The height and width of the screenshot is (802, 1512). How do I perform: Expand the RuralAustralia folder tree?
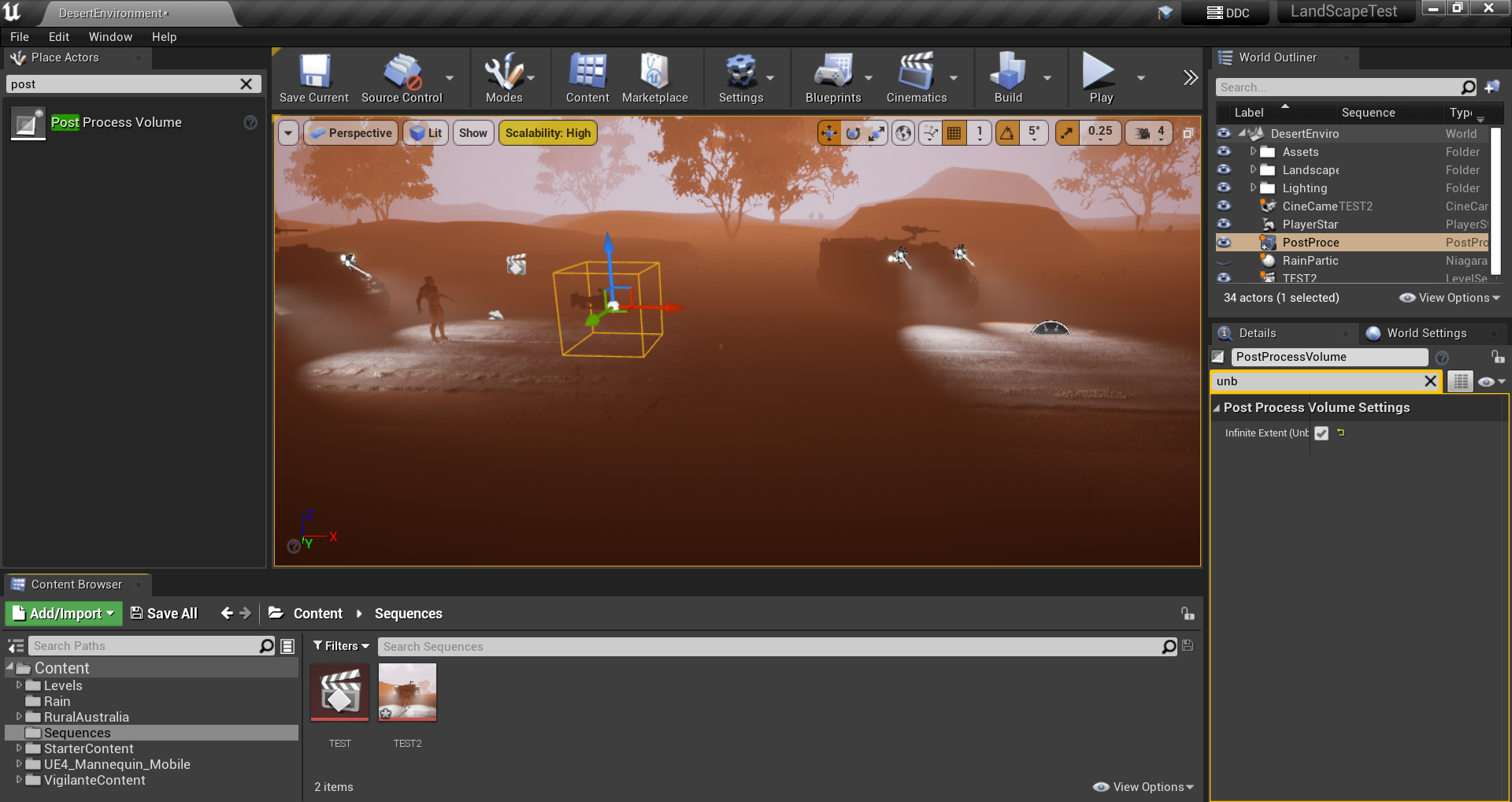pos(19,717)
